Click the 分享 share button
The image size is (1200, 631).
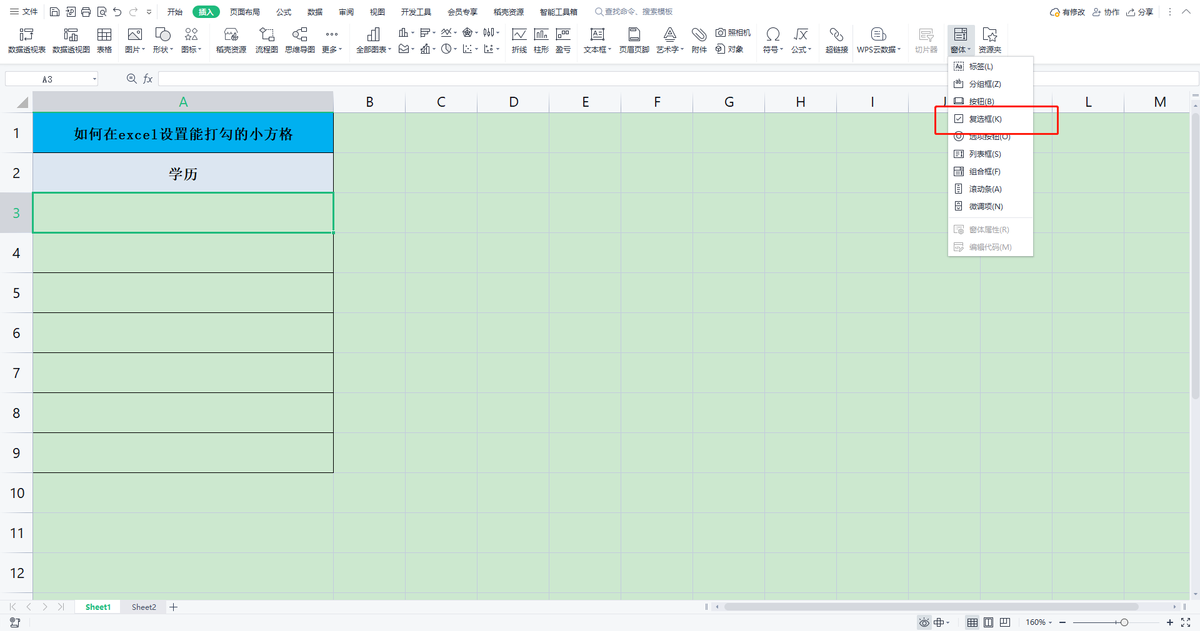click(1139, 12)
